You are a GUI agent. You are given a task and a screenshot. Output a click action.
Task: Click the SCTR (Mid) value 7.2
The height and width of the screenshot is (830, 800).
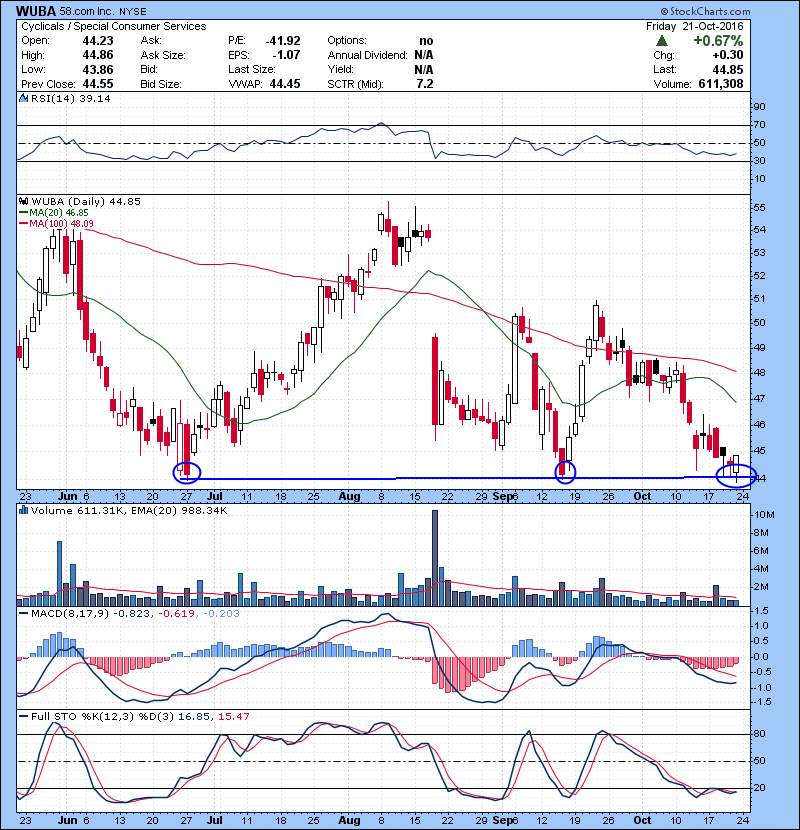tap(425, 84)
